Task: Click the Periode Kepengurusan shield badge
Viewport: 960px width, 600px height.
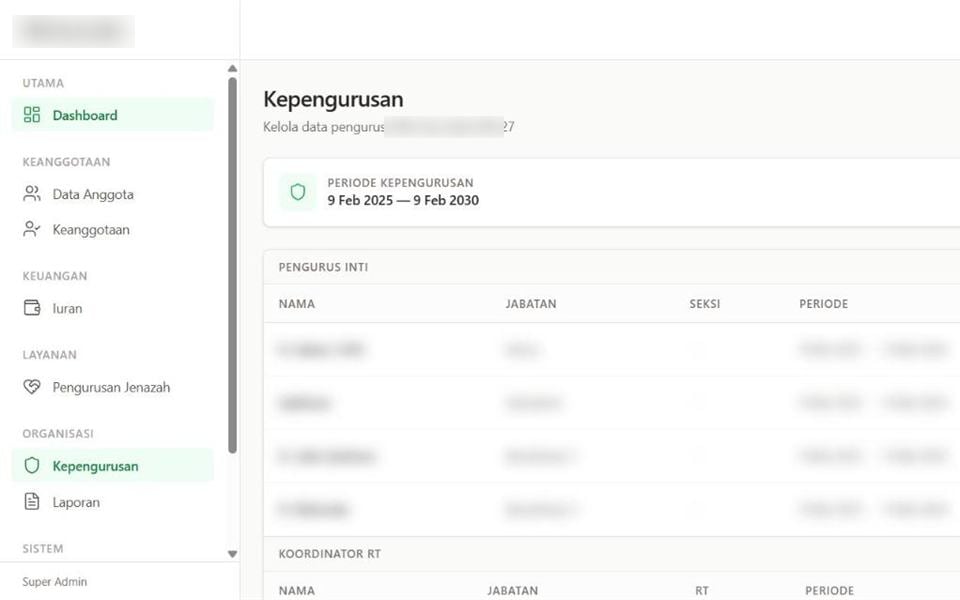Action: click(x=298, y=192)
